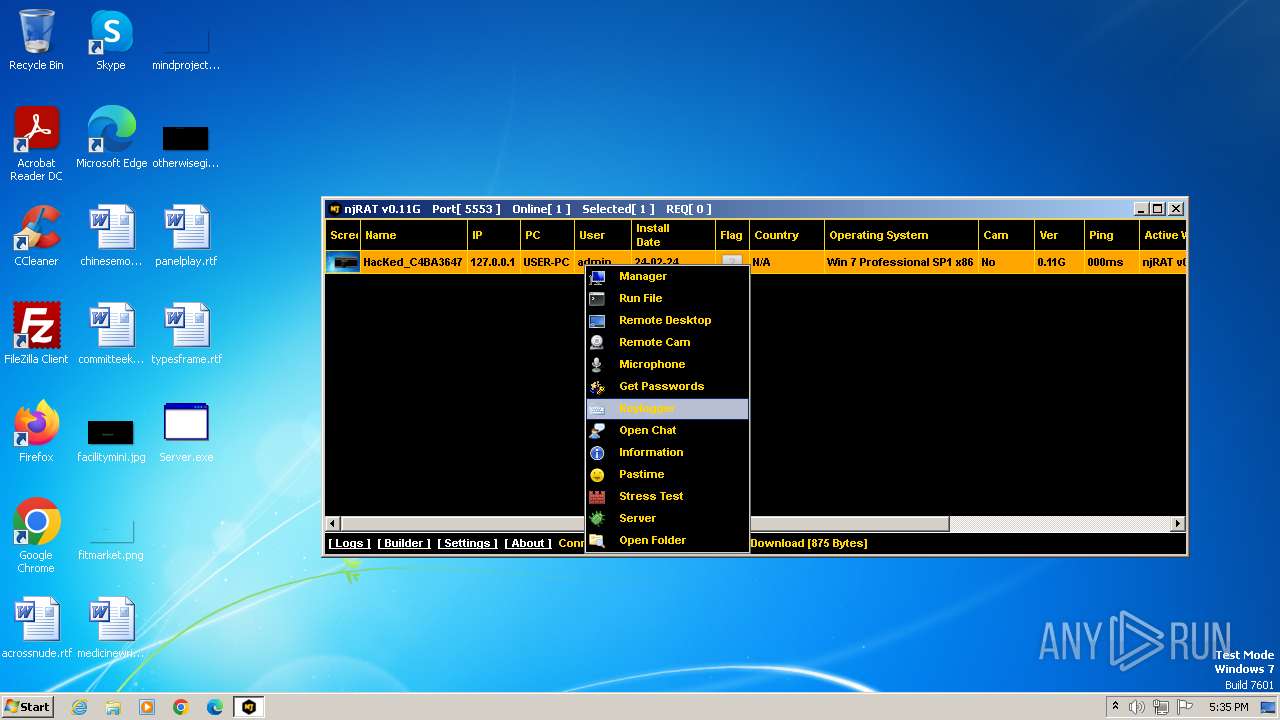Click the 5:35 PM taskbar clock
The image size is (1280, 720).
coord(1228,707)
